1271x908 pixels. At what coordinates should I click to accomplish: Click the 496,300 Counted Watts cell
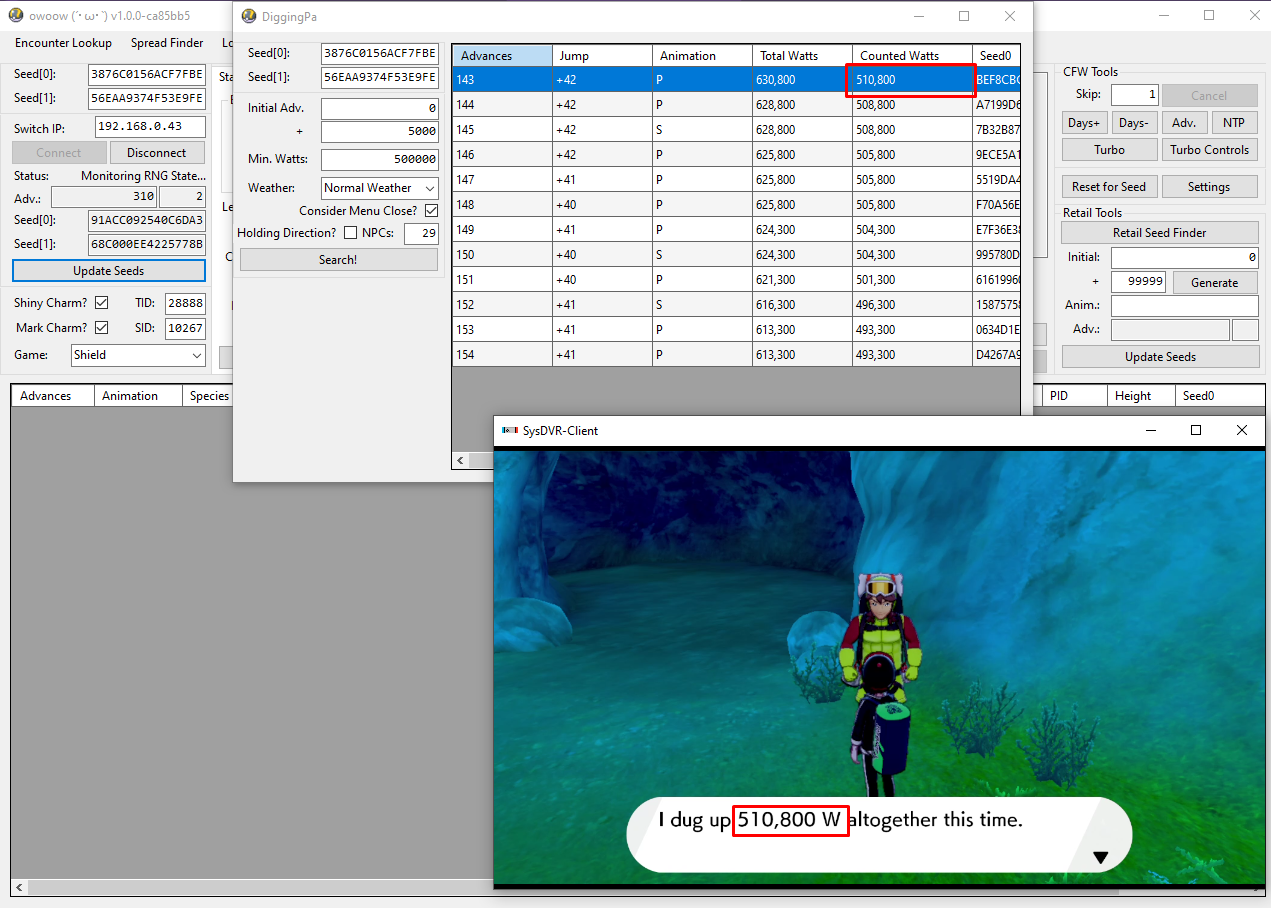912,305
